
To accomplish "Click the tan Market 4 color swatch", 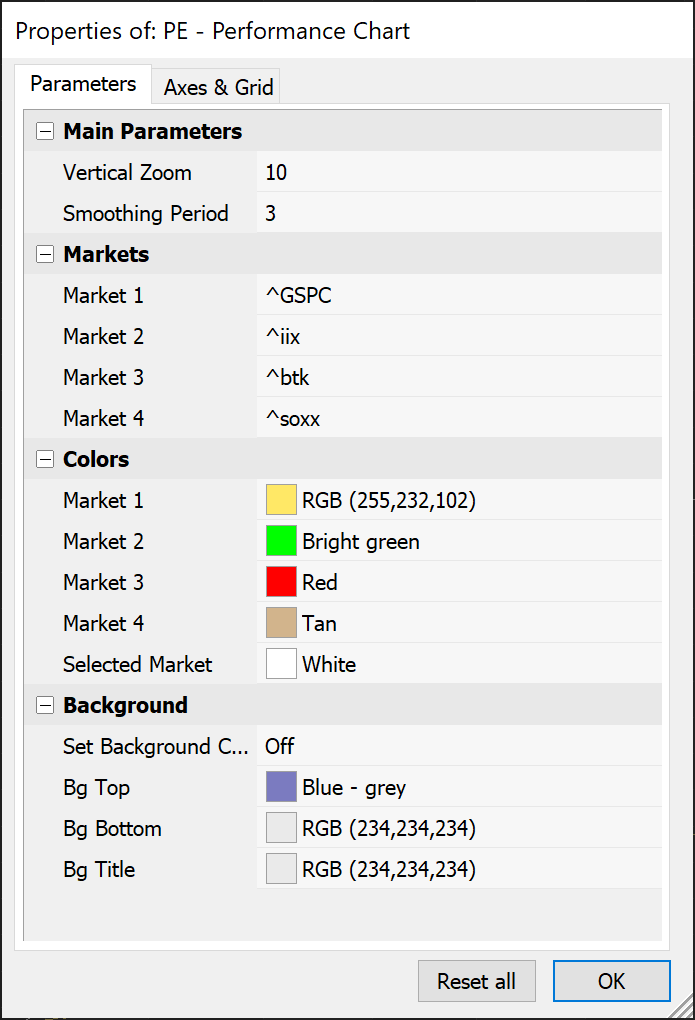I will click(281, 623).
